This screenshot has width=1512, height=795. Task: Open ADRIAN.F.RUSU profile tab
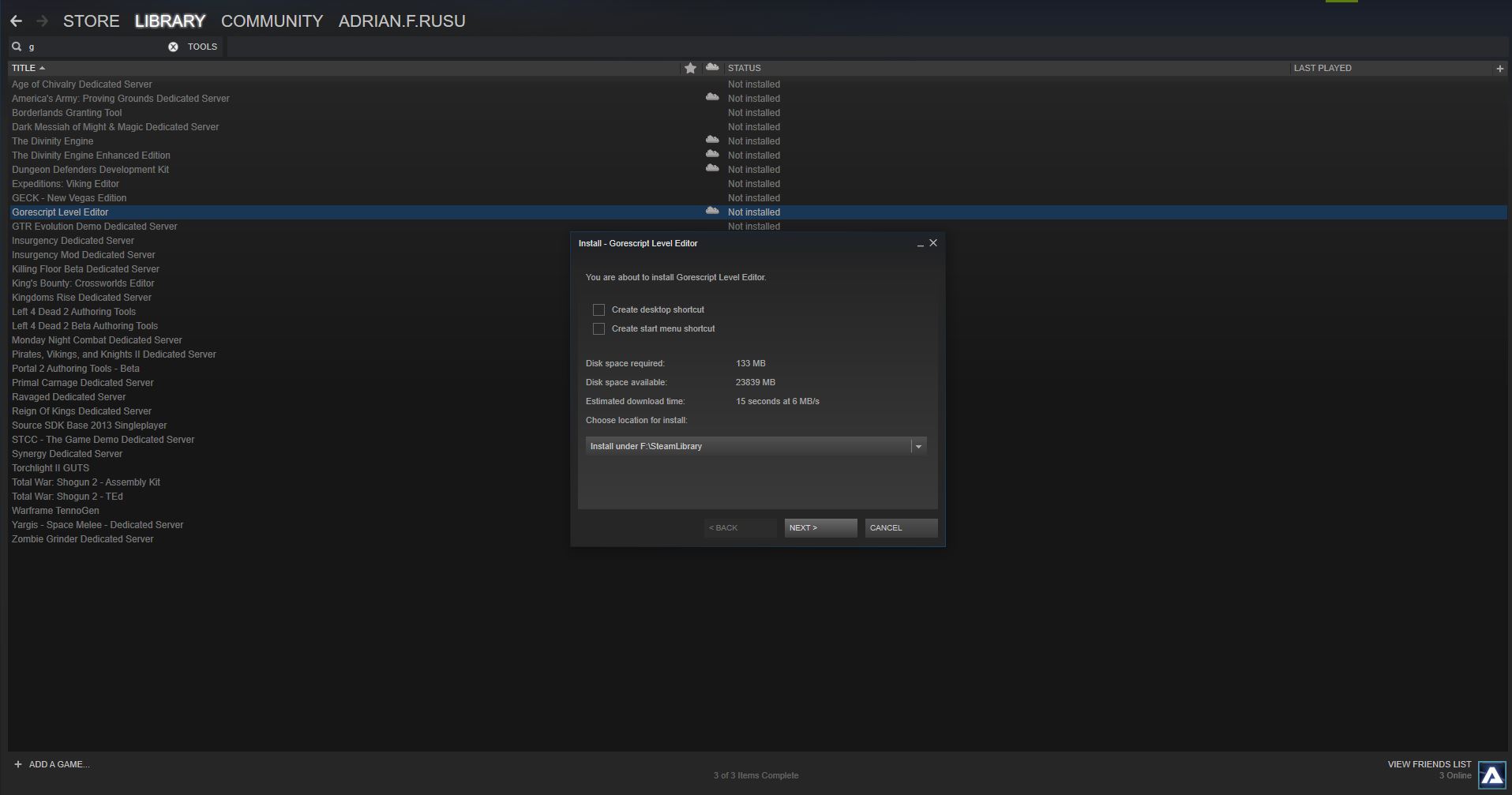tap(402, 21)
